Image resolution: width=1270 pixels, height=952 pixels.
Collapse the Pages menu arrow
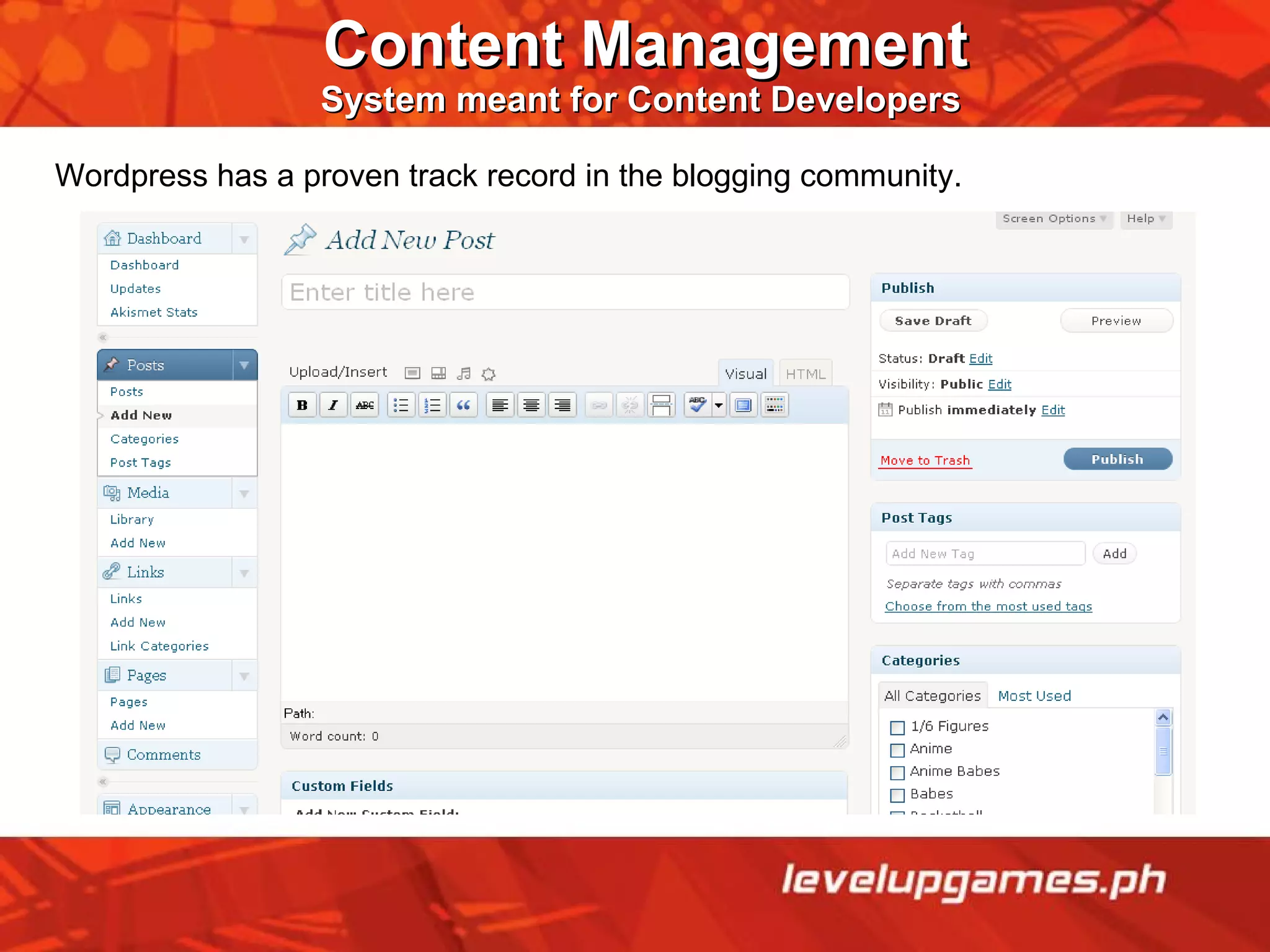point(244,676)
